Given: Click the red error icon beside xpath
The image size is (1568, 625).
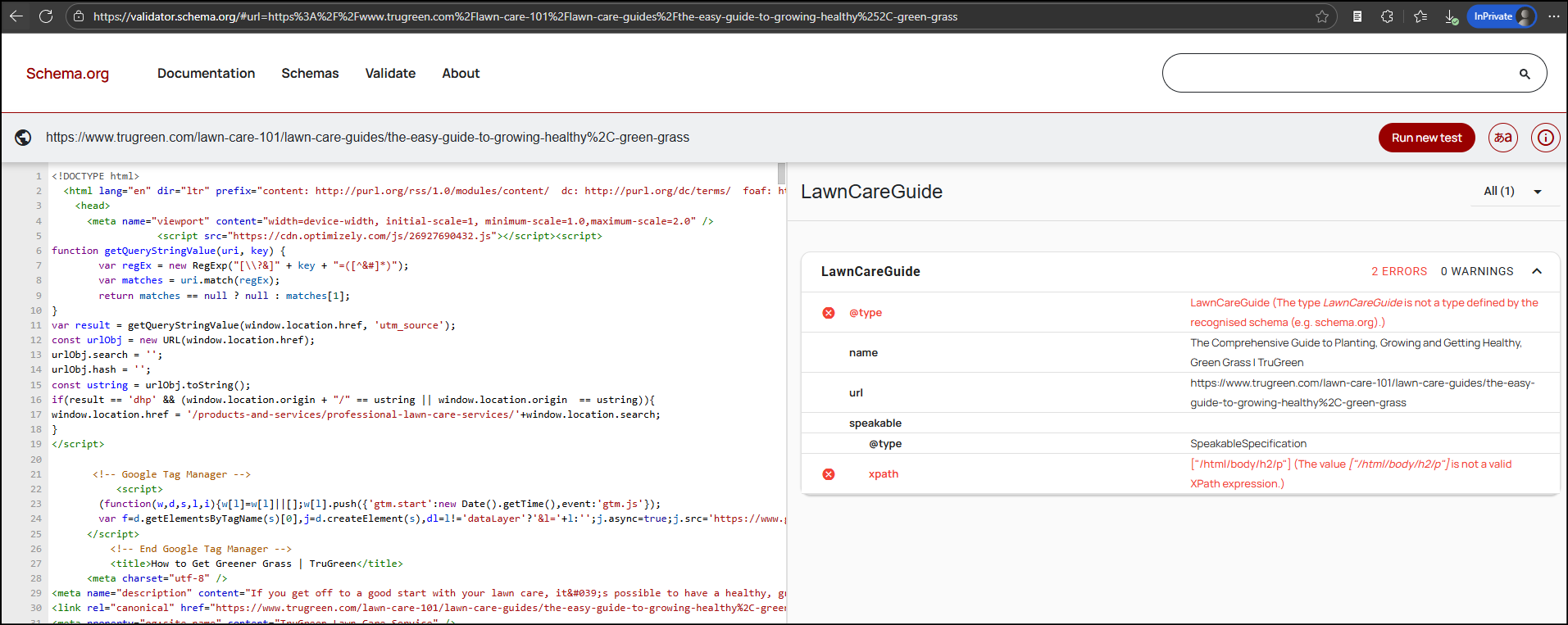Looking at the screenshot, I should 829,474.
